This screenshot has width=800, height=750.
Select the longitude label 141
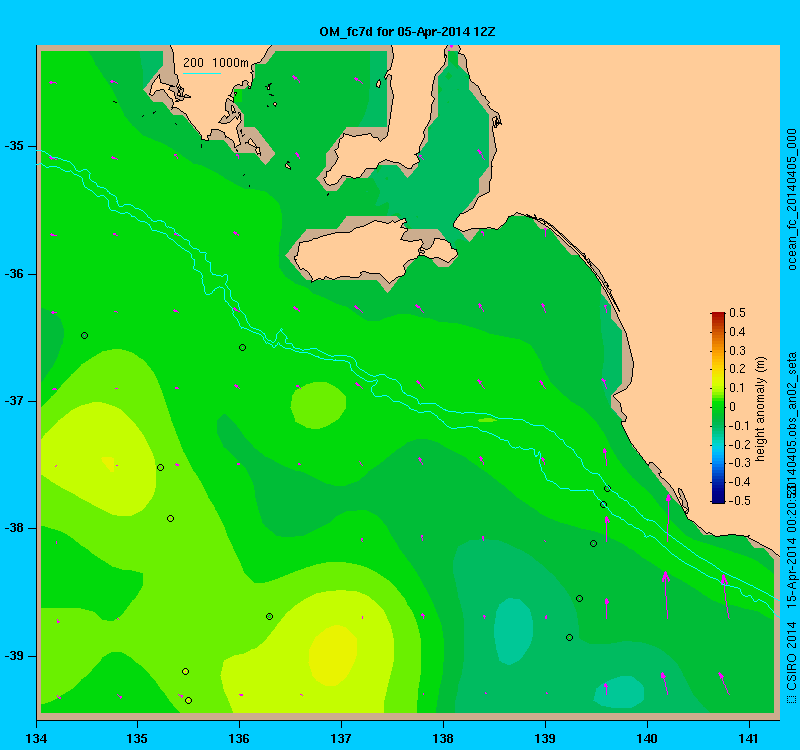(749, 738)
